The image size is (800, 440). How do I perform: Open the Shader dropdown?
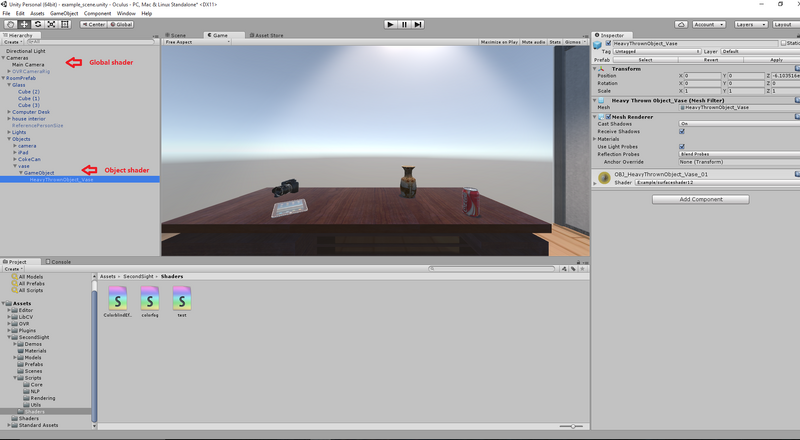tap(717, 182)
